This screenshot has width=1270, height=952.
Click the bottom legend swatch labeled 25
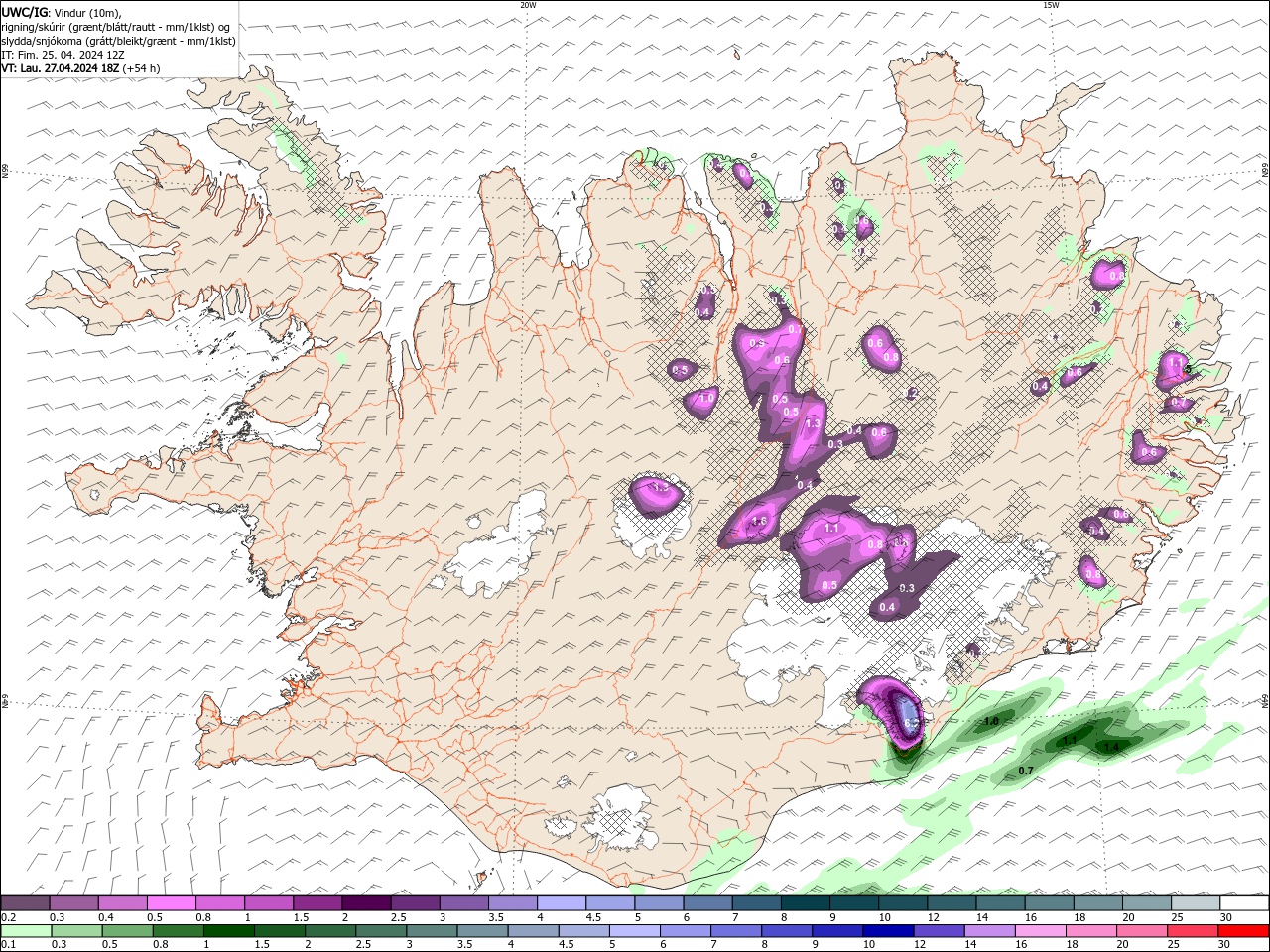pos(1192,931)
